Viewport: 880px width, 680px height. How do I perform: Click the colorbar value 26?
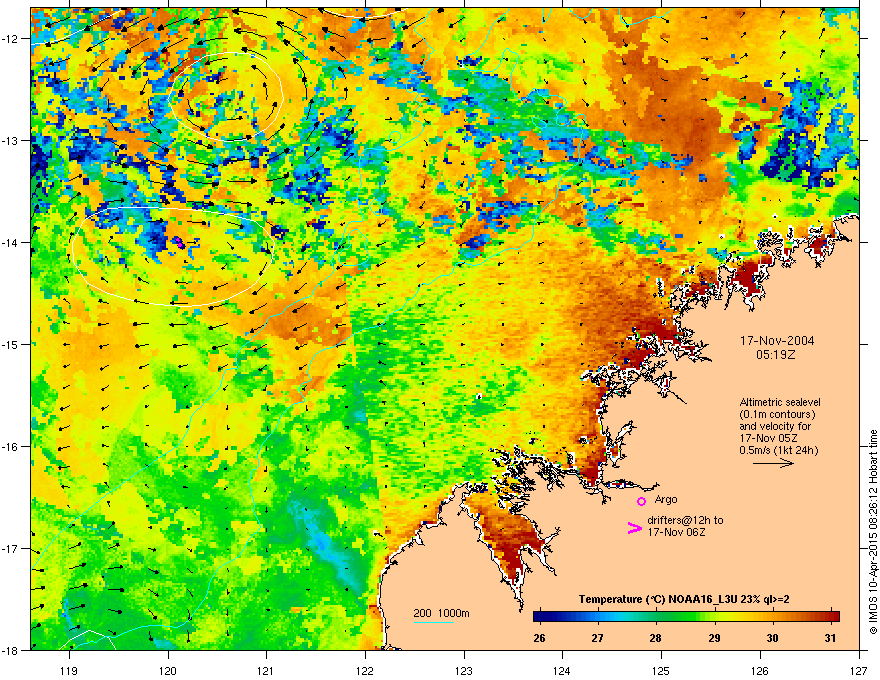click(x=539, y=638)
